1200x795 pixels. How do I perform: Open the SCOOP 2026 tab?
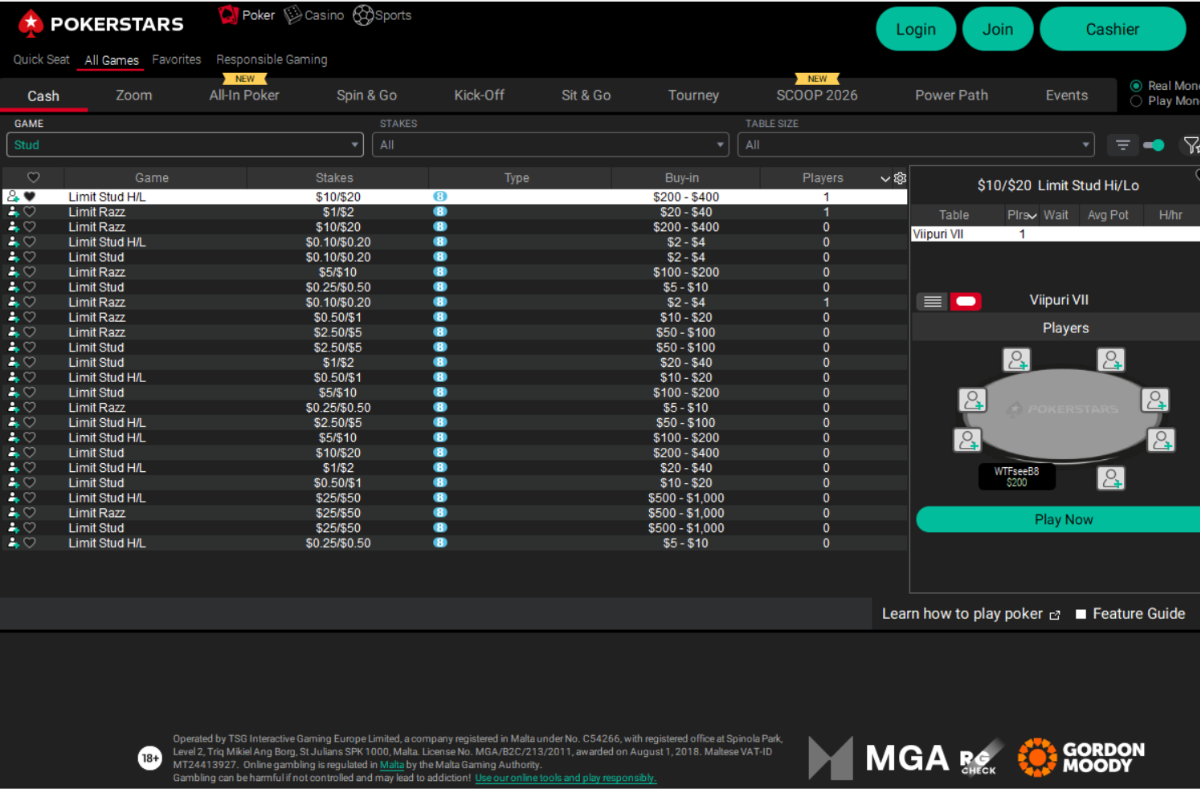pos(817,96)
